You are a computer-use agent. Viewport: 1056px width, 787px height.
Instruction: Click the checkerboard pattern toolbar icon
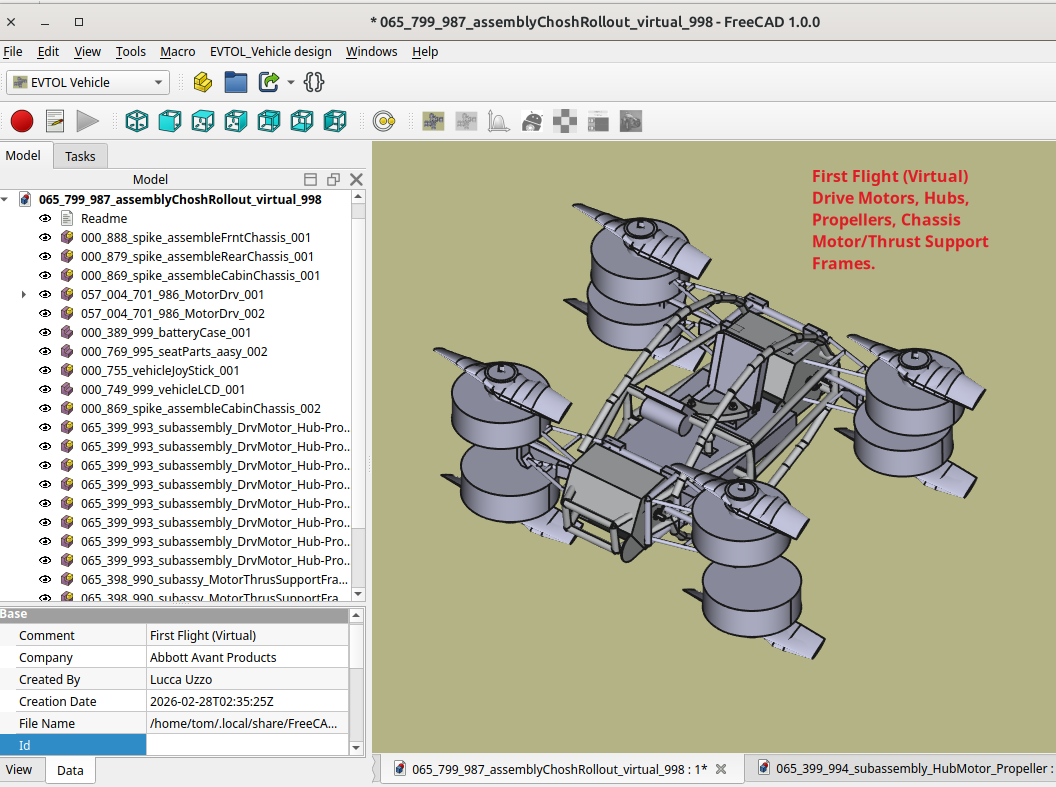coord(565,121)
